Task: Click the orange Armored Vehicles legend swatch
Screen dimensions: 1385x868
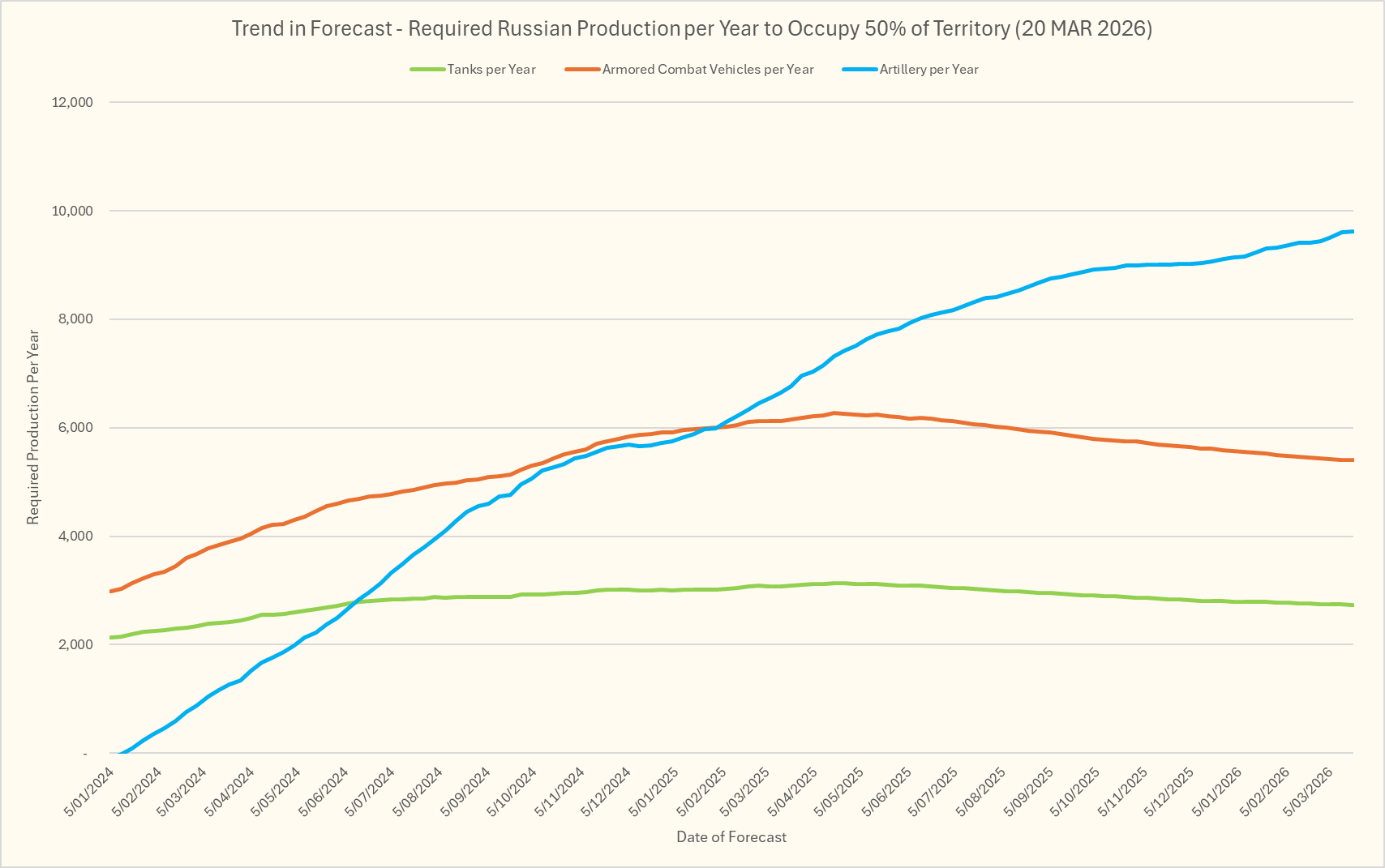Action: pos(583,70)
